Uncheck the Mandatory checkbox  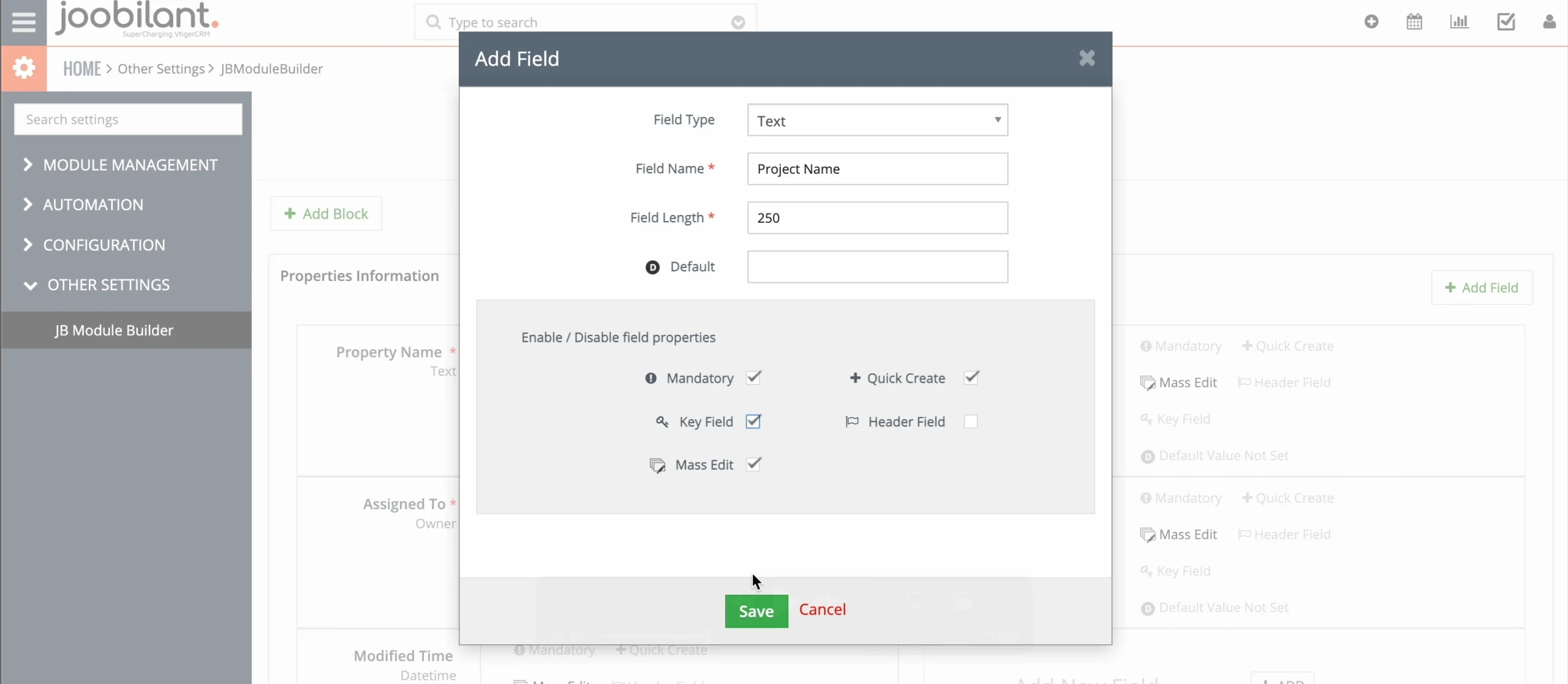tap(753, 378)
